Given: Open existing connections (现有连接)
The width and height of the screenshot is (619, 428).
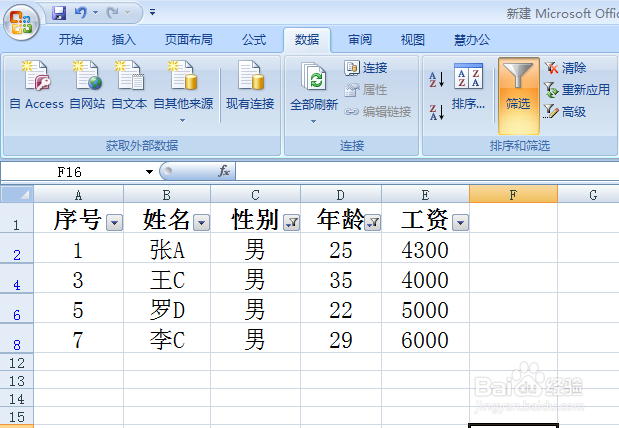Looking at the screenshot, I should (x=250, y=85).
